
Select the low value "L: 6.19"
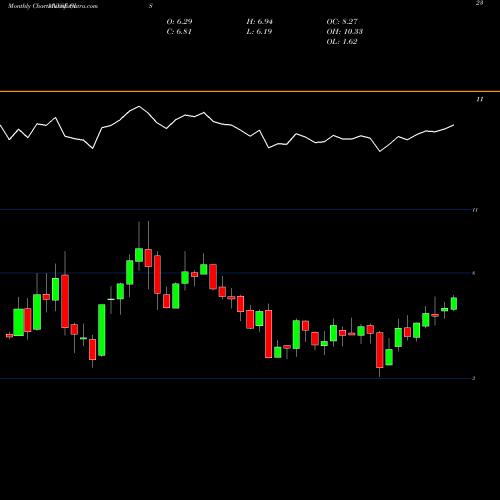tap(259, 32)
